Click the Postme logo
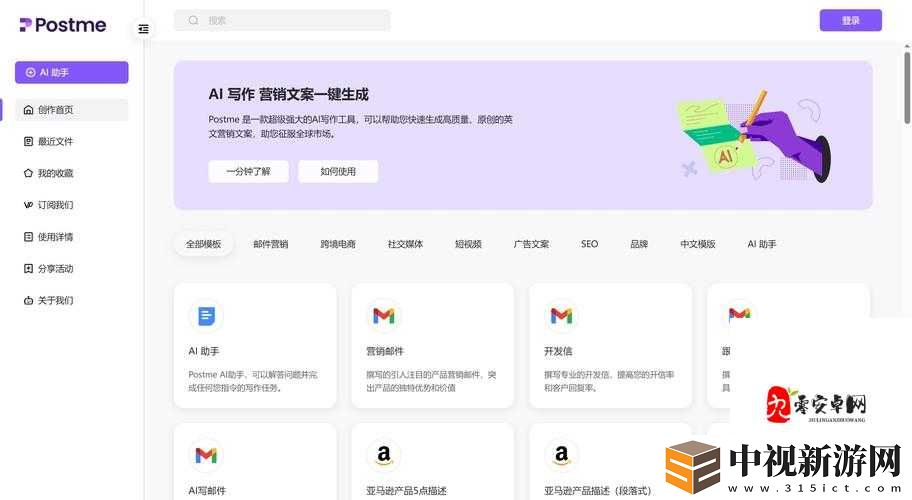The image size is (912, 500). [63, 25]
